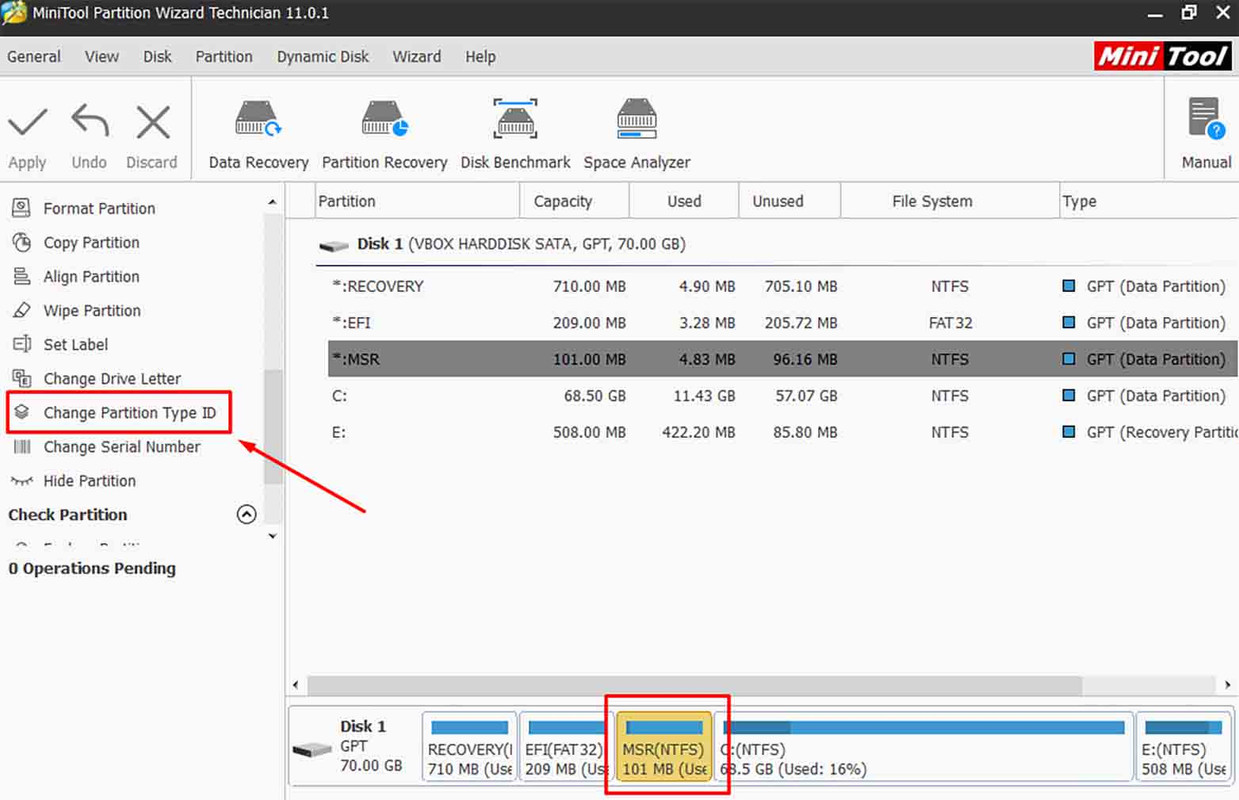Image resolution: width=1239 pixels, height=800 pixels.
Task: Click the Change Partition Type ID icon
Action: [x=21, y=412]
